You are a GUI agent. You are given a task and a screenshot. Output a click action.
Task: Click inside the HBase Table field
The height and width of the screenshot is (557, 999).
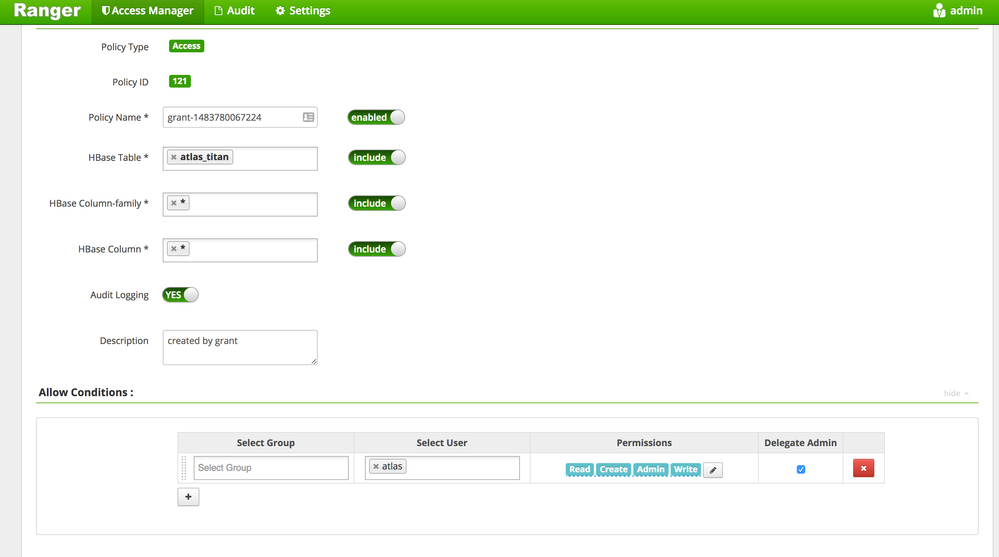pos(240,159)
